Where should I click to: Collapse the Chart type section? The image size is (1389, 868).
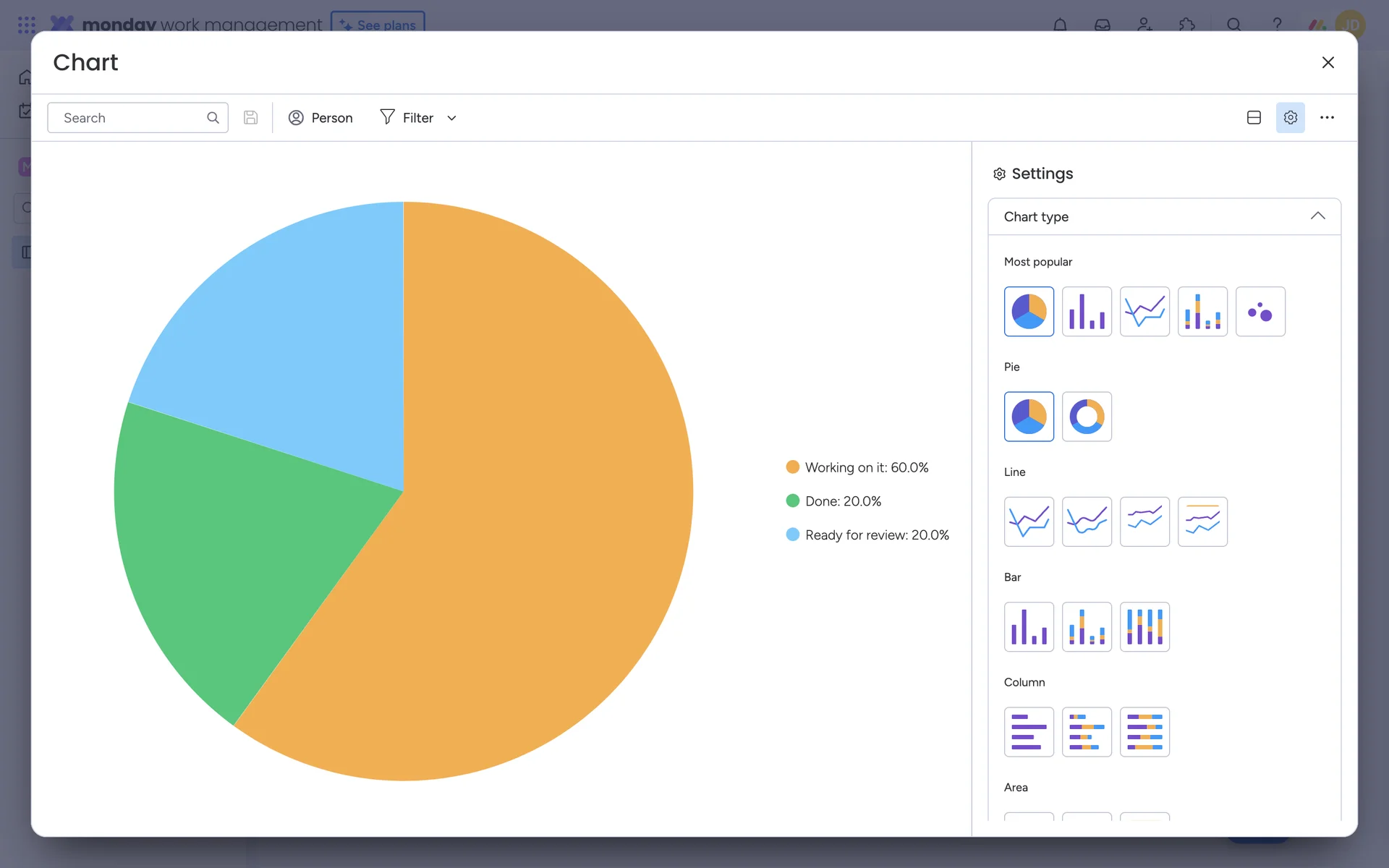tap(1317, 216)
